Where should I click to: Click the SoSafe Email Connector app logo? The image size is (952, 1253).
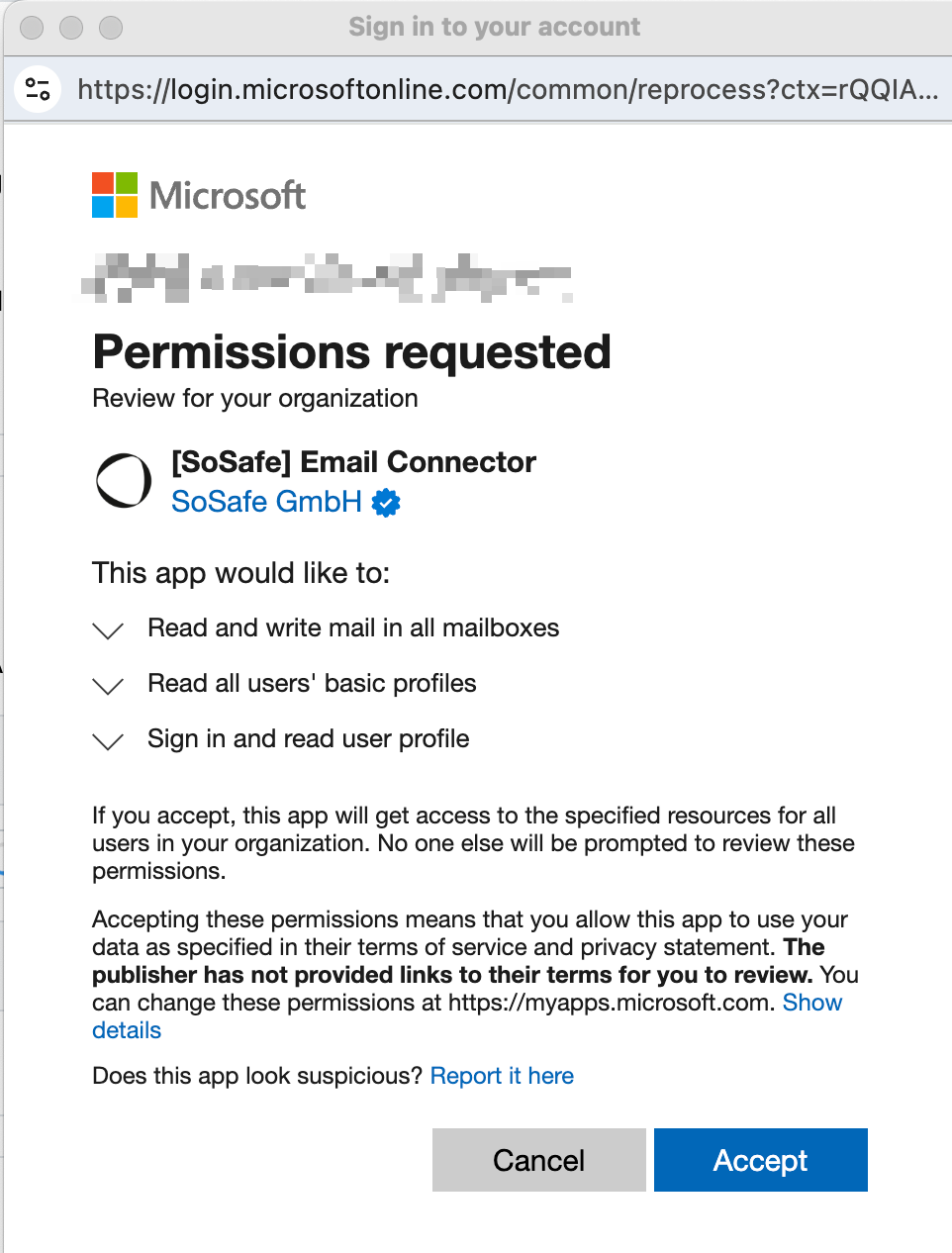click(124, 481)
